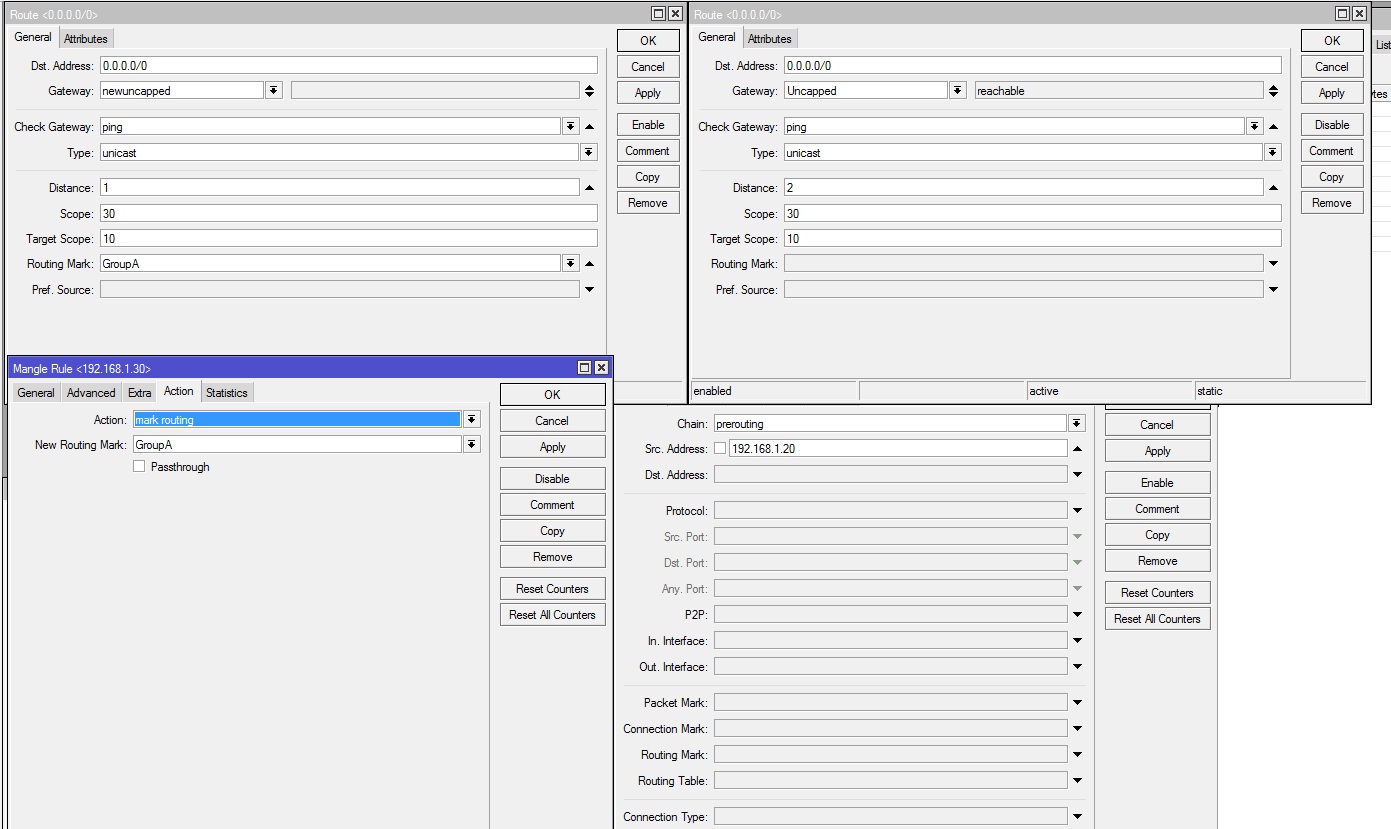Click Scope field in newuncapped Route window

click(348, 213)
